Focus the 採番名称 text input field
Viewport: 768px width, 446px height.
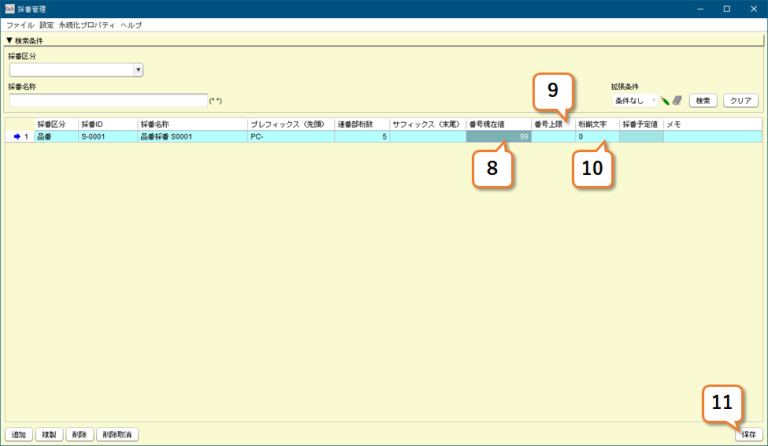107,100
